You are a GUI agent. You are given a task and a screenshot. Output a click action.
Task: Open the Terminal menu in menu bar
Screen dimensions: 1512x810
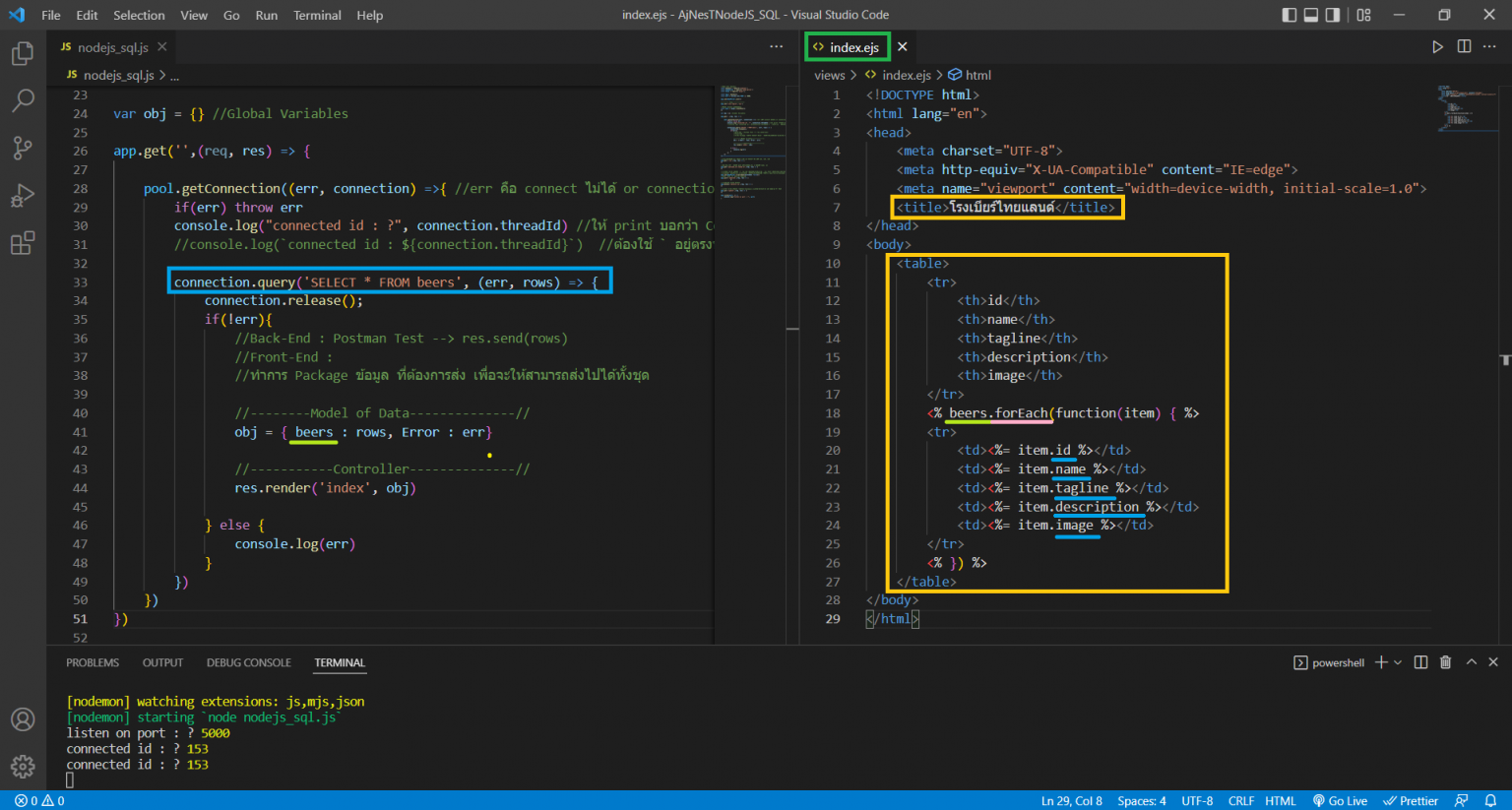[x=317, y=15]
